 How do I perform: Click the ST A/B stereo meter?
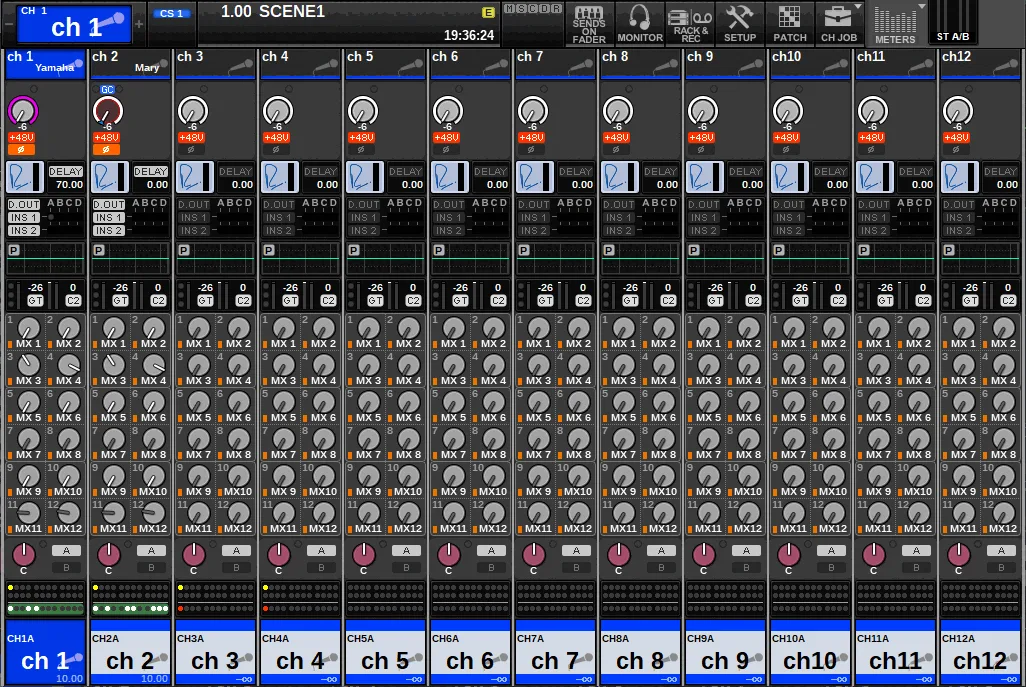952,24
